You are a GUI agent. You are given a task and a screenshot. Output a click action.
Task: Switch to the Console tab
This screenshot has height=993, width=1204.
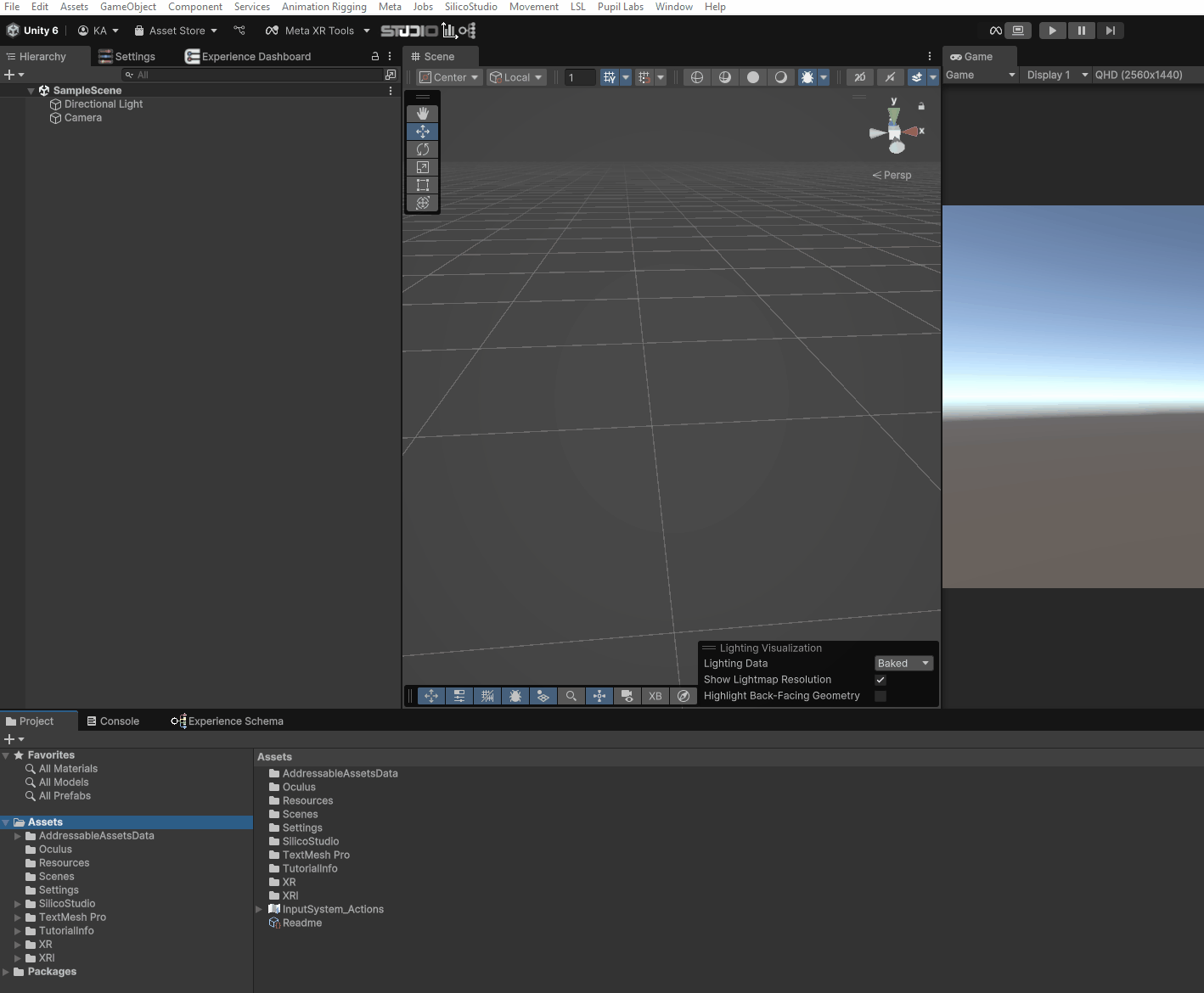[x=113, y=721]
